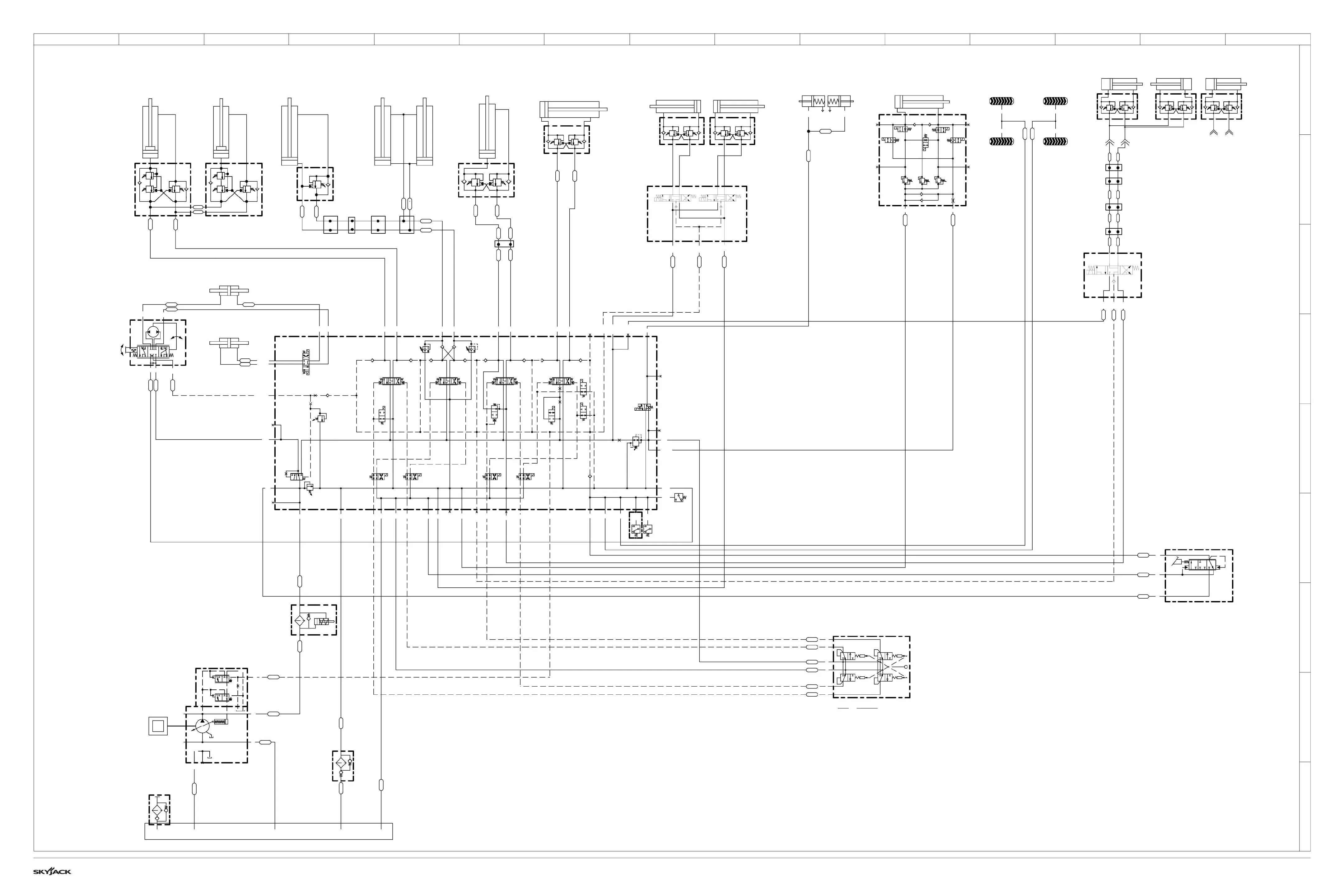1344x896 pixels.
Task: Click the twin proportional valve dashed block
Action: [697, 213]
